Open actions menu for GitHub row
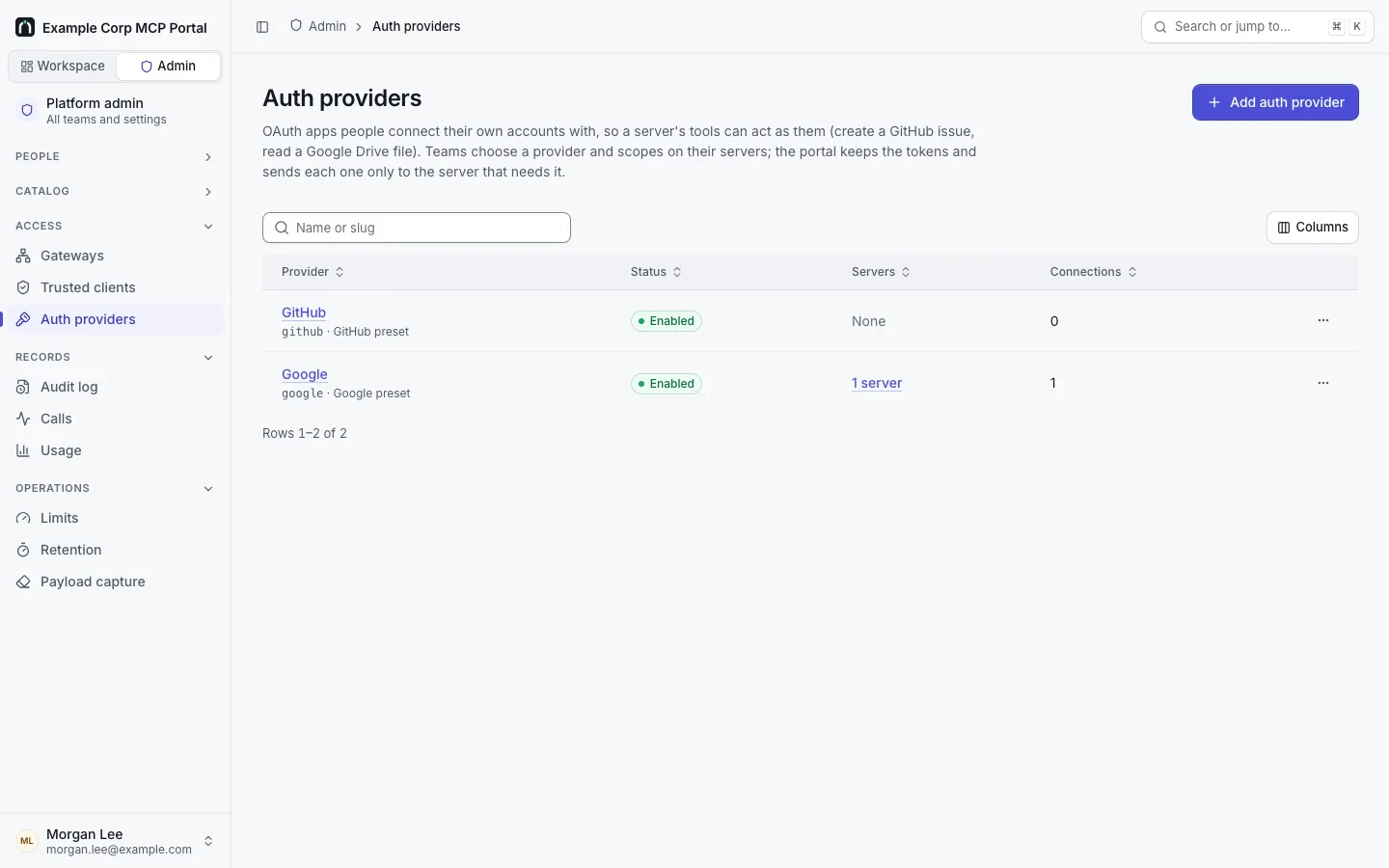This screenshot has height=868, width=1389. coord(1323,320)
